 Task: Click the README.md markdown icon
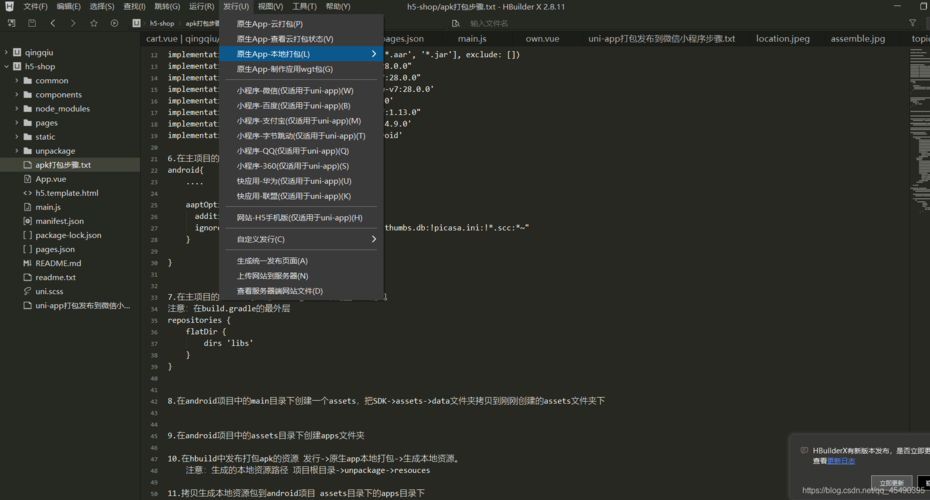click(27, 263)
